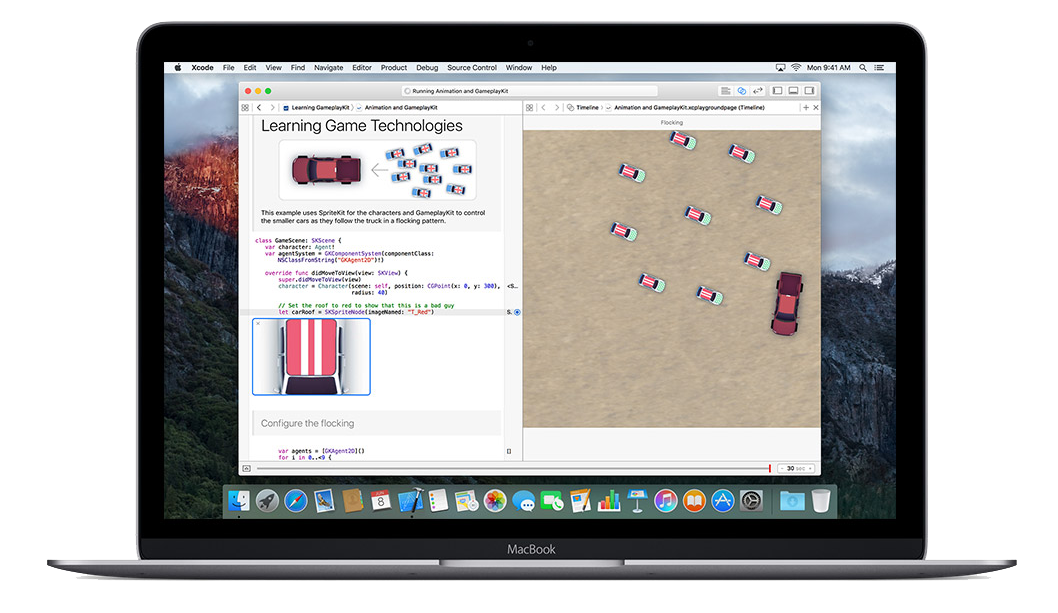Open the View menu
Image resolution: width=1058 pixels, height=613 pixels.
(273, 68)
